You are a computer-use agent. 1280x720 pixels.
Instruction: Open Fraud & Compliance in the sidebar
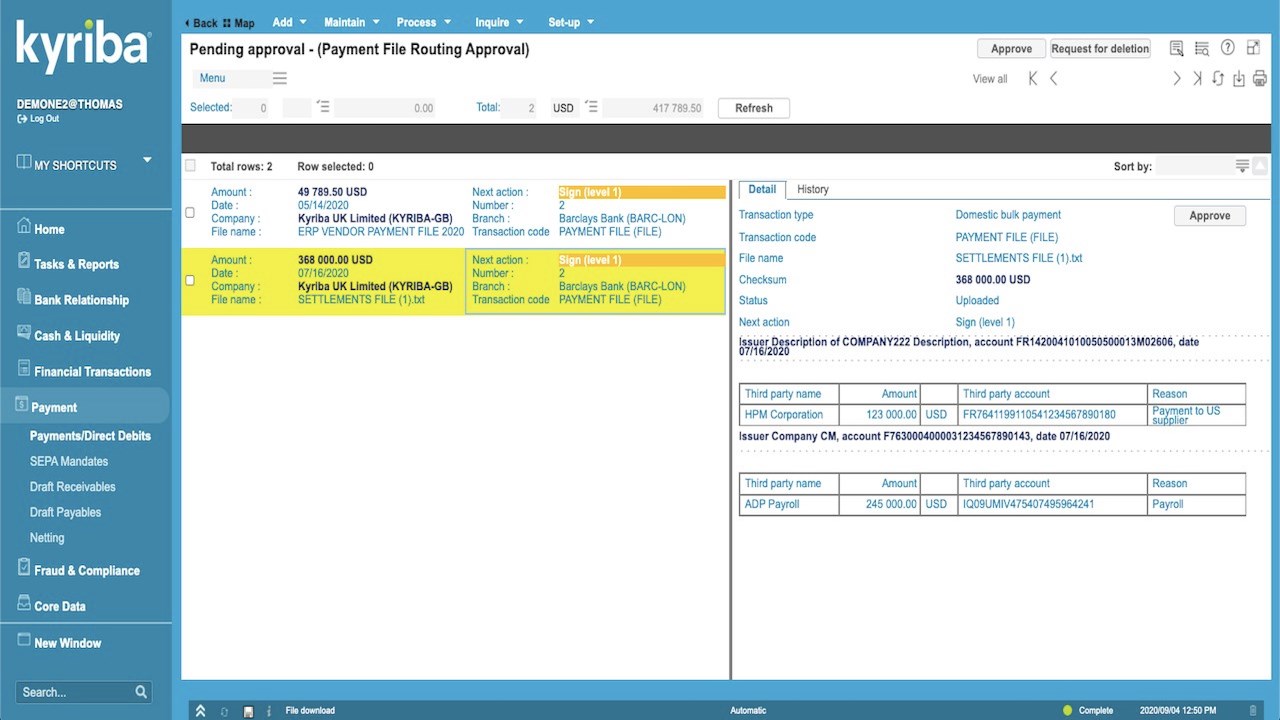(x=85, y=570)
